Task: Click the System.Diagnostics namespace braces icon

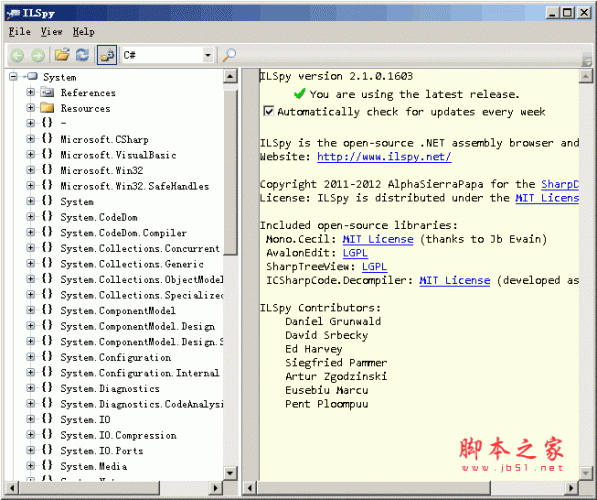Action: pos(47,388)
